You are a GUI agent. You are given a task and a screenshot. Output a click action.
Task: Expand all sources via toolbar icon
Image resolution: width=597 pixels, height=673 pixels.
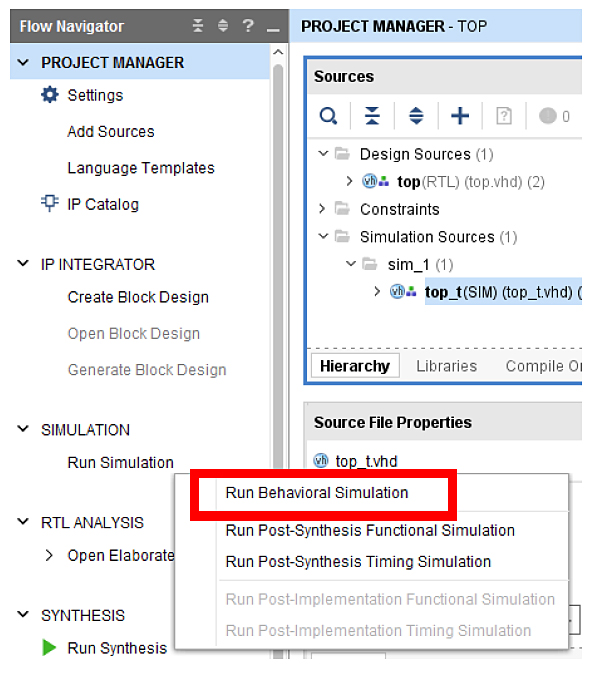[x=416, y=116]
